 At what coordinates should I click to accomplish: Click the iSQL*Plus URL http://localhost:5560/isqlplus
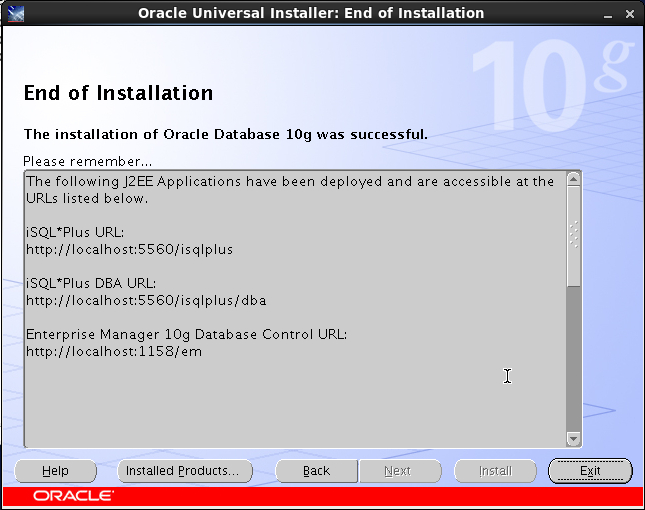click(130, 249)
